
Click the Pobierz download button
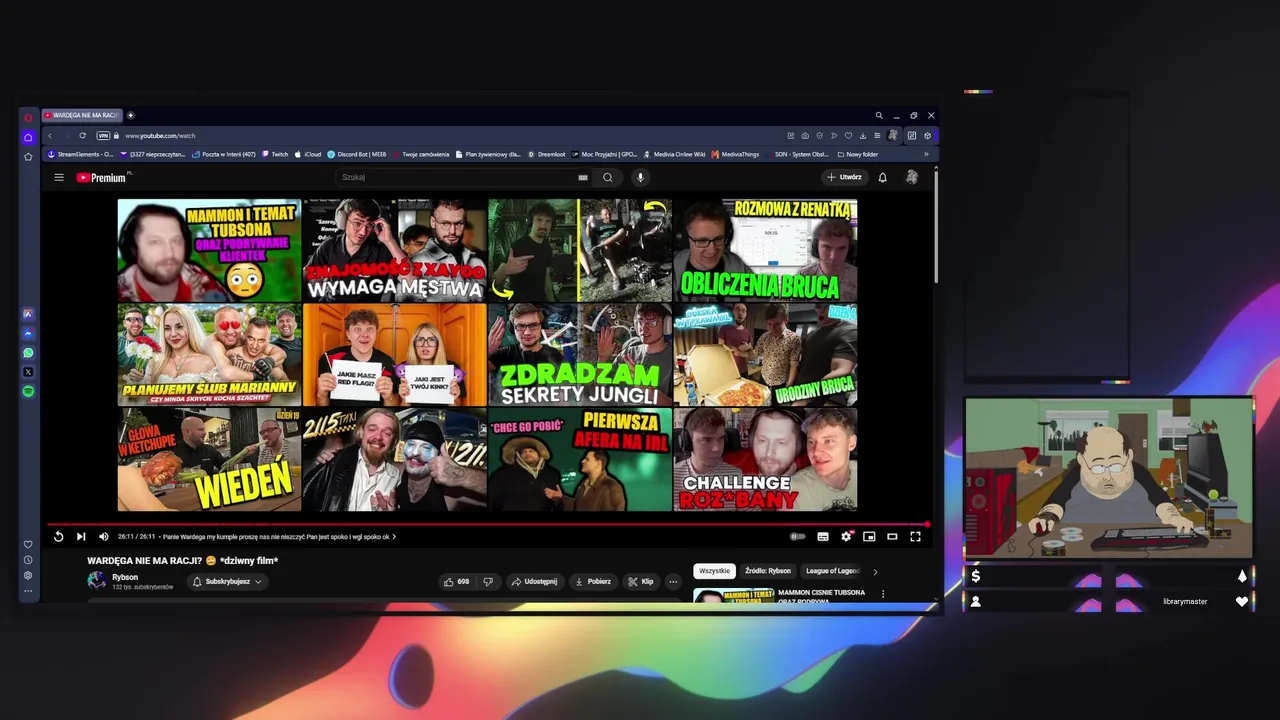(593, 581)
